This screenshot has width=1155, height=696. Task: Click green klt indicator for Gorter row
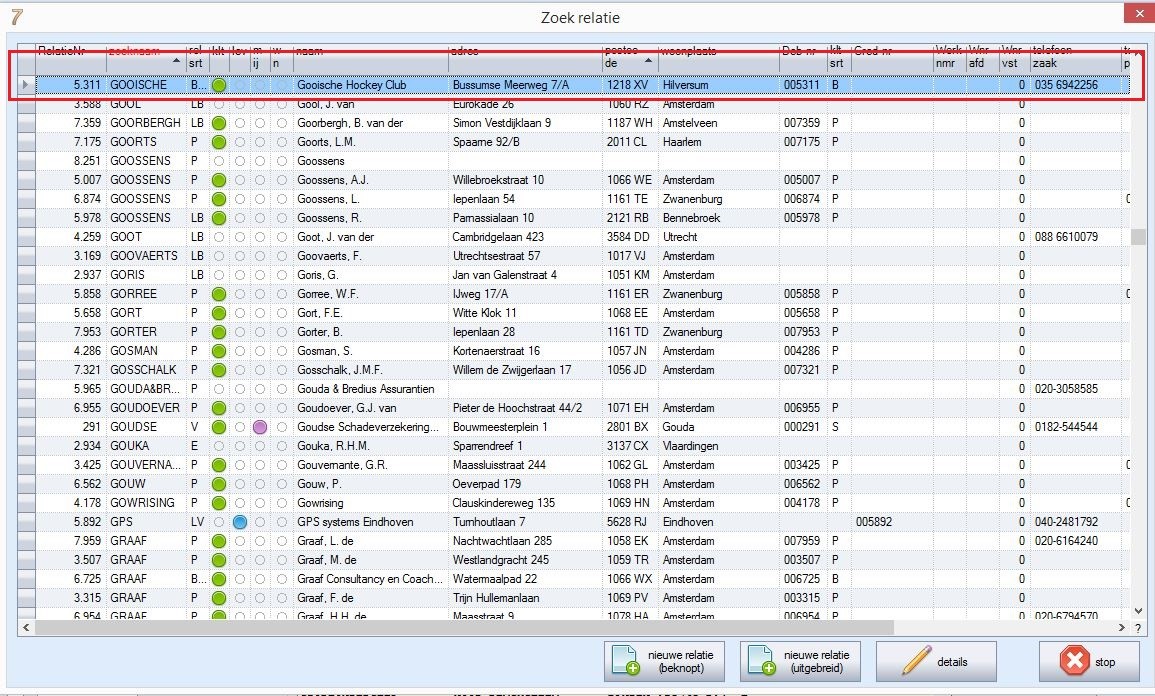click(219, 332)
